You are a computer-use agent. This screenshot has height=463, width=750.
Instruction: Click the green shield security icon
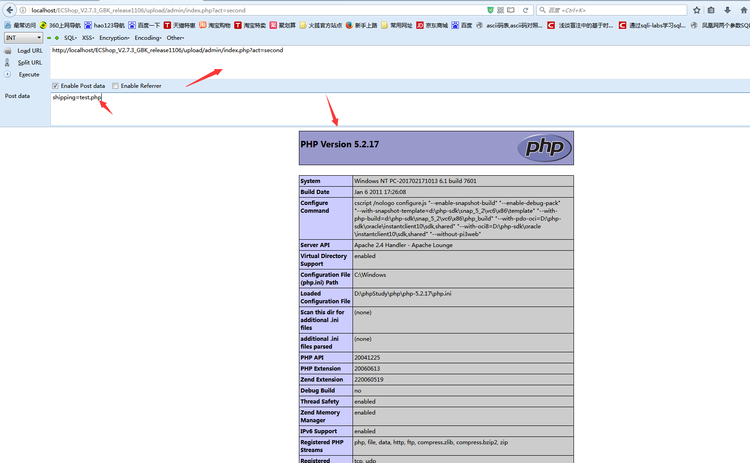coord(488,9)
